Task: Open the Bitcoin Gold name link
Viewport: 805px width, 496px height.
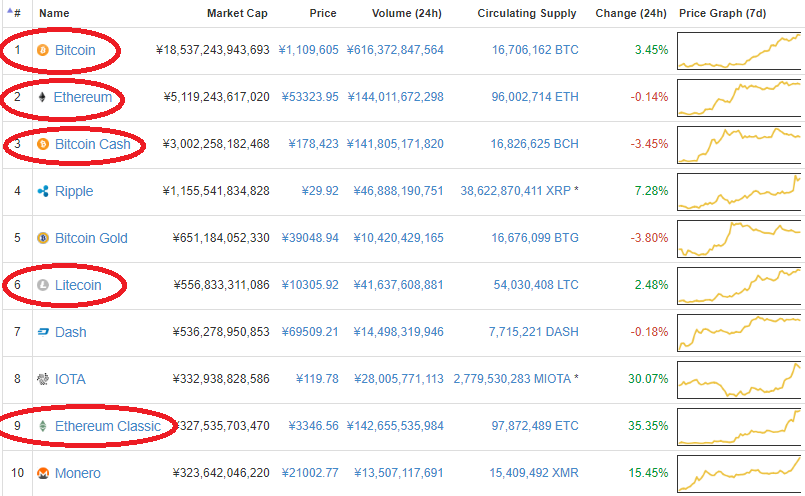Action: point(91,238)
